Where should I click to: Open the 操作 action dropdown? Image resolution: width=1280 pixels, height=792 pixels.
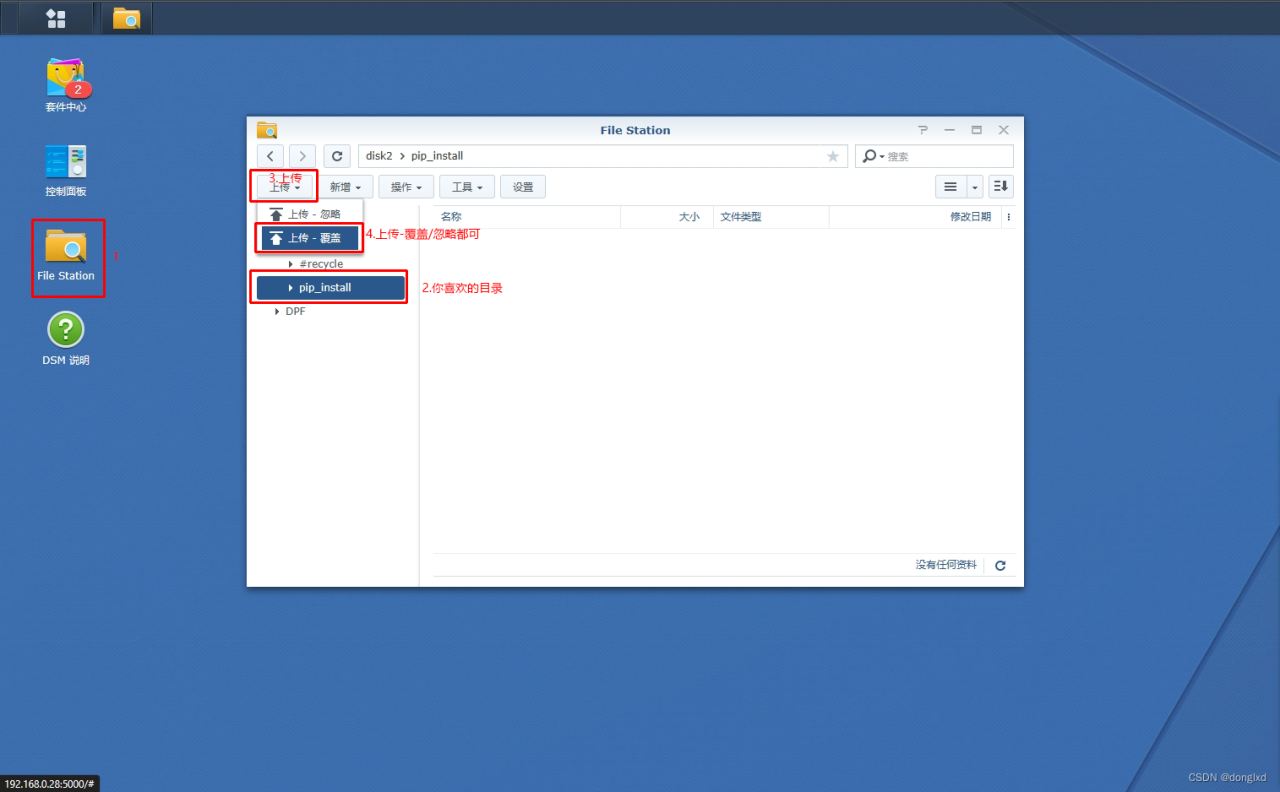(406, 187)
